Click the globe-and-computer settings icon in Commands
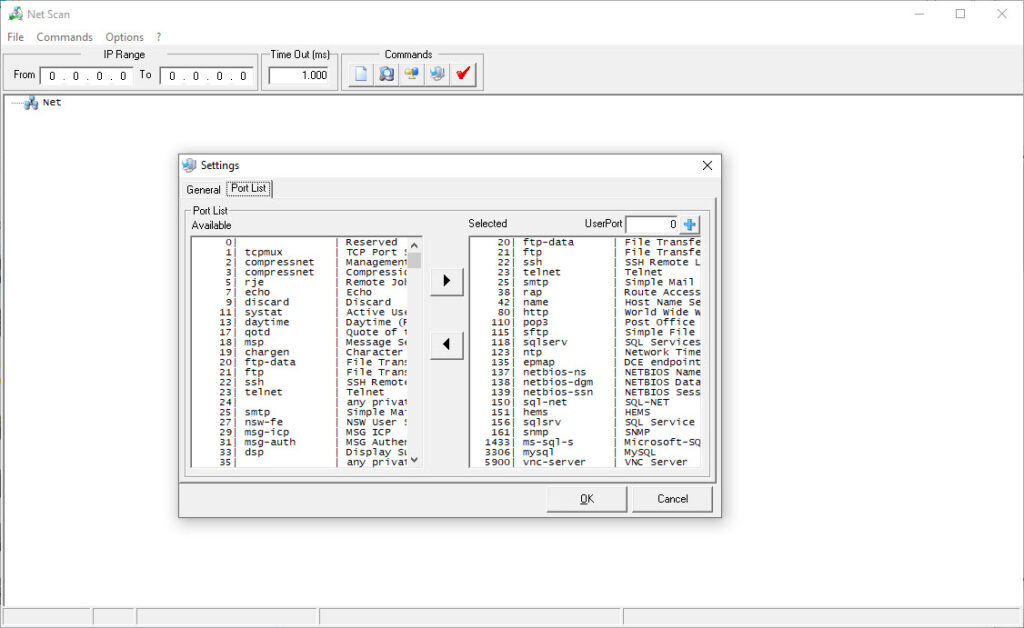1024x628 pixels. [x=438, y=74]
